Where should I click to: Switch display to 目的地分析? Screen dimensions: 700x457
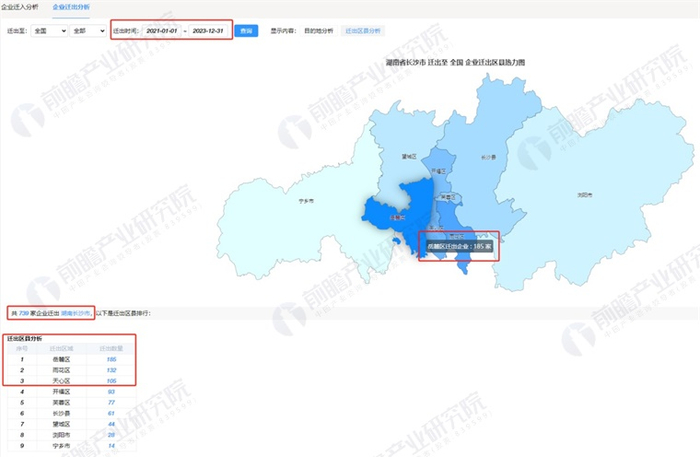319,31
